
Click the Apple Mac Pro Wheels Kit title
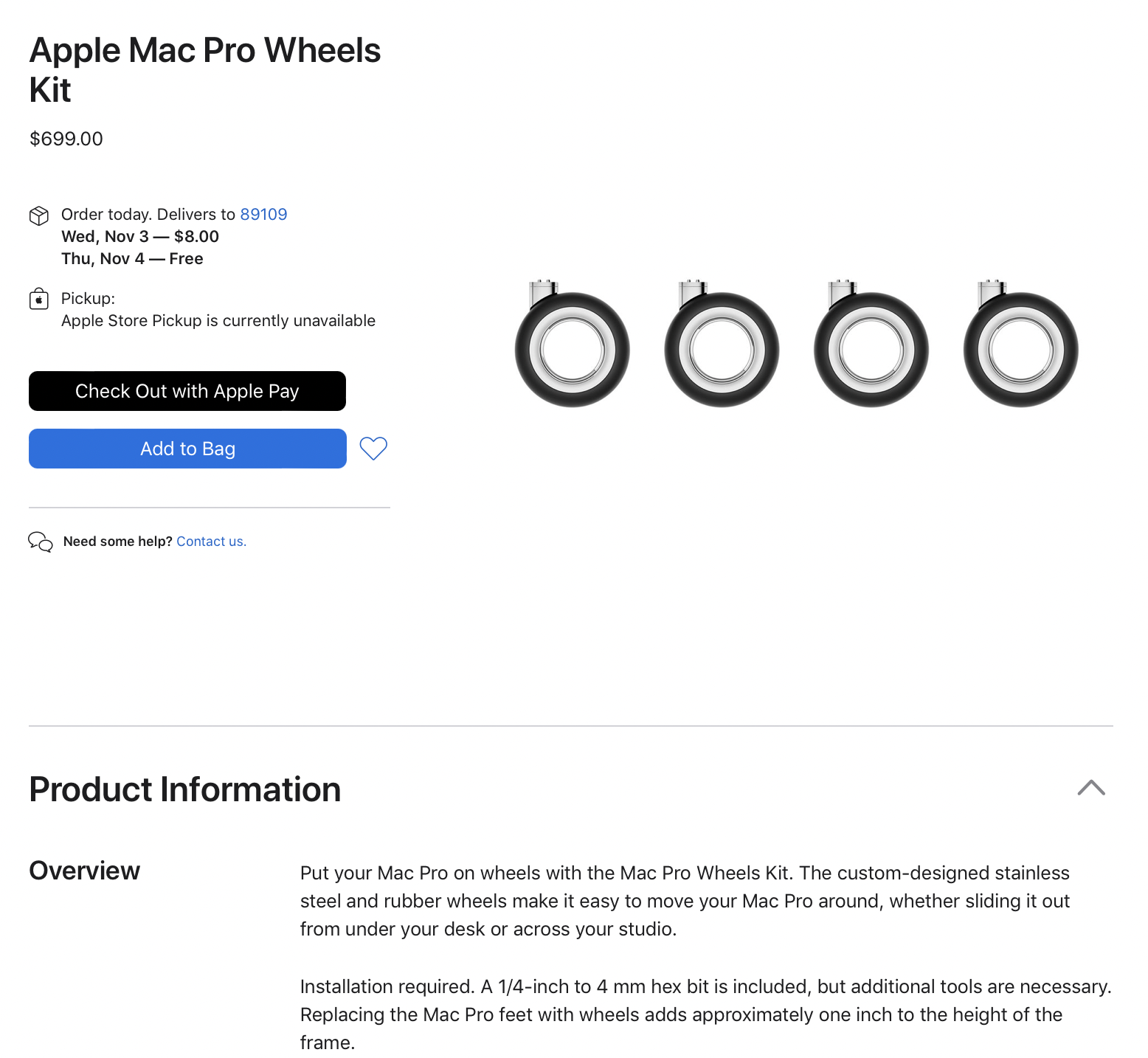coord(205,70)
